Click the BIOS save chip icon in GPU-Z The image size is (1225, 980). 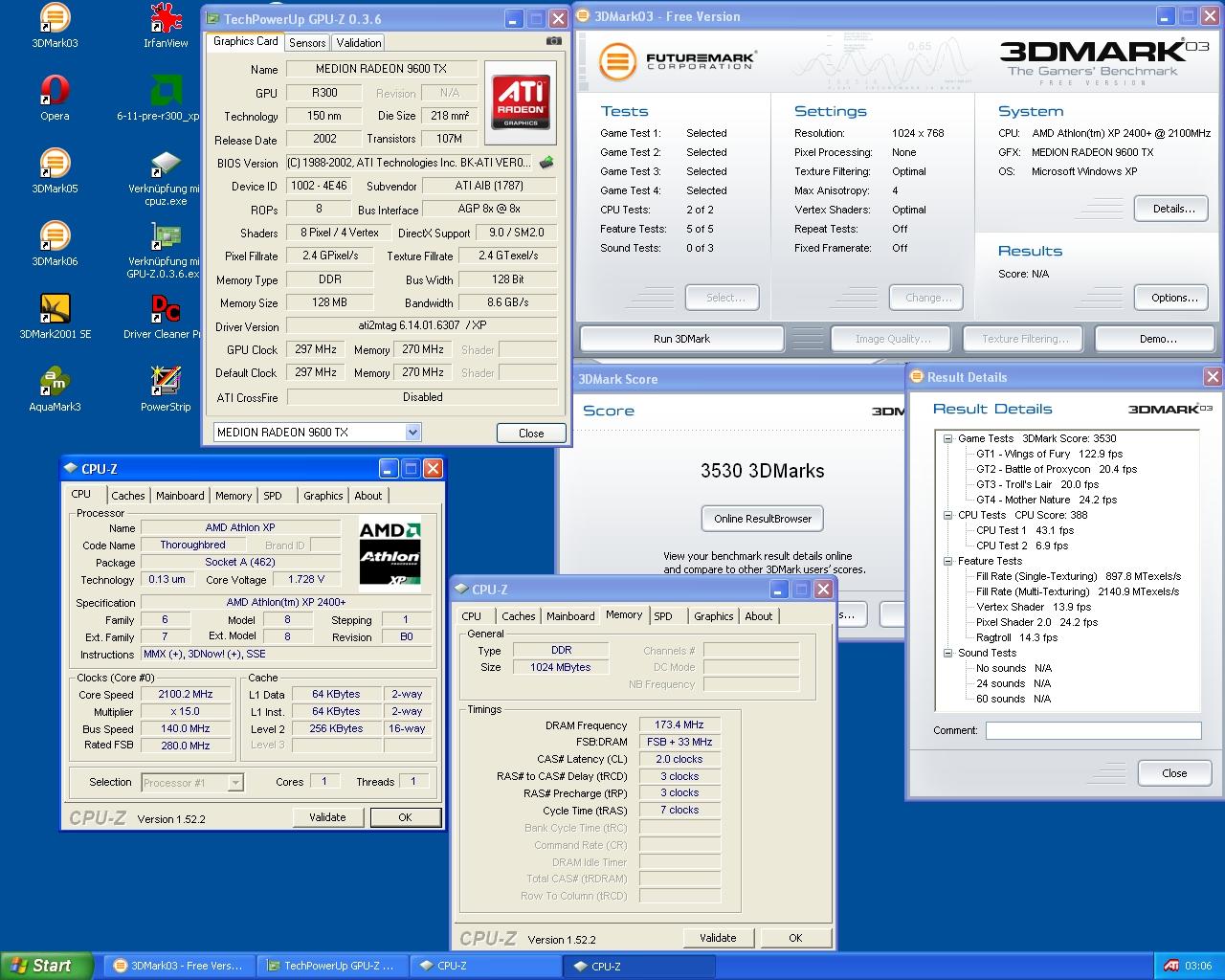(546, 163)
